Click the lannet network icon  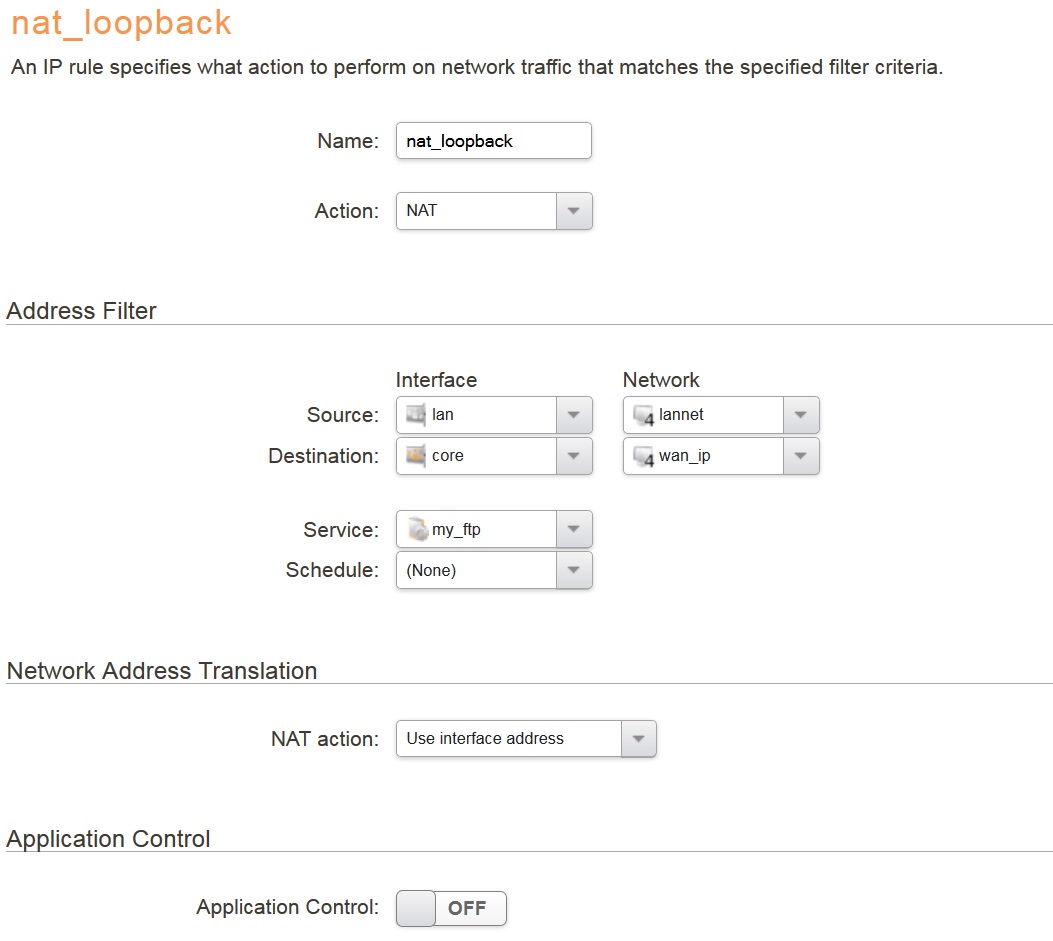pyautogui.click(x=643, y=415)
